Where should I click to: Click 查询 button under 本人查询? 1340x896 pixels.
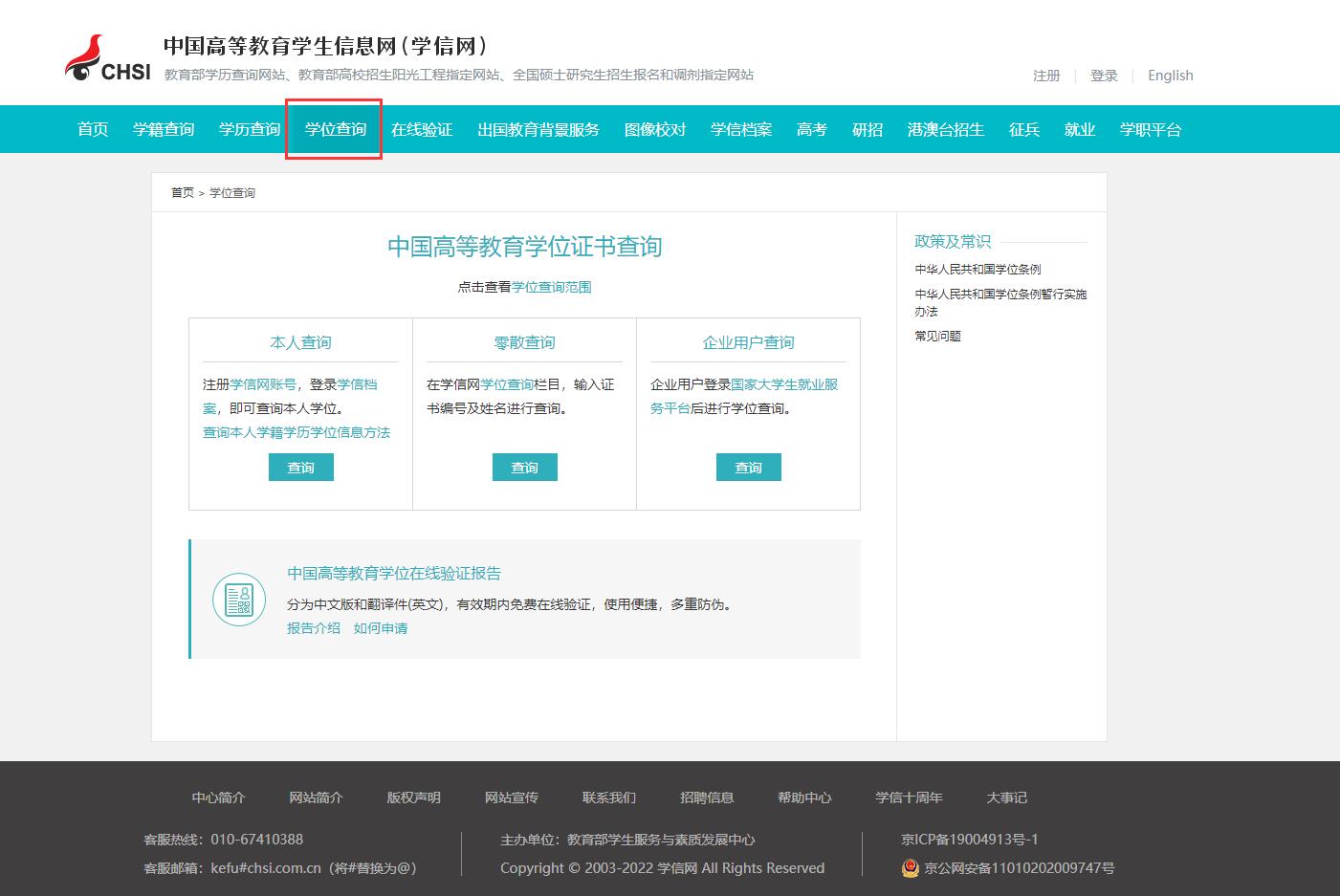point(301,468)
